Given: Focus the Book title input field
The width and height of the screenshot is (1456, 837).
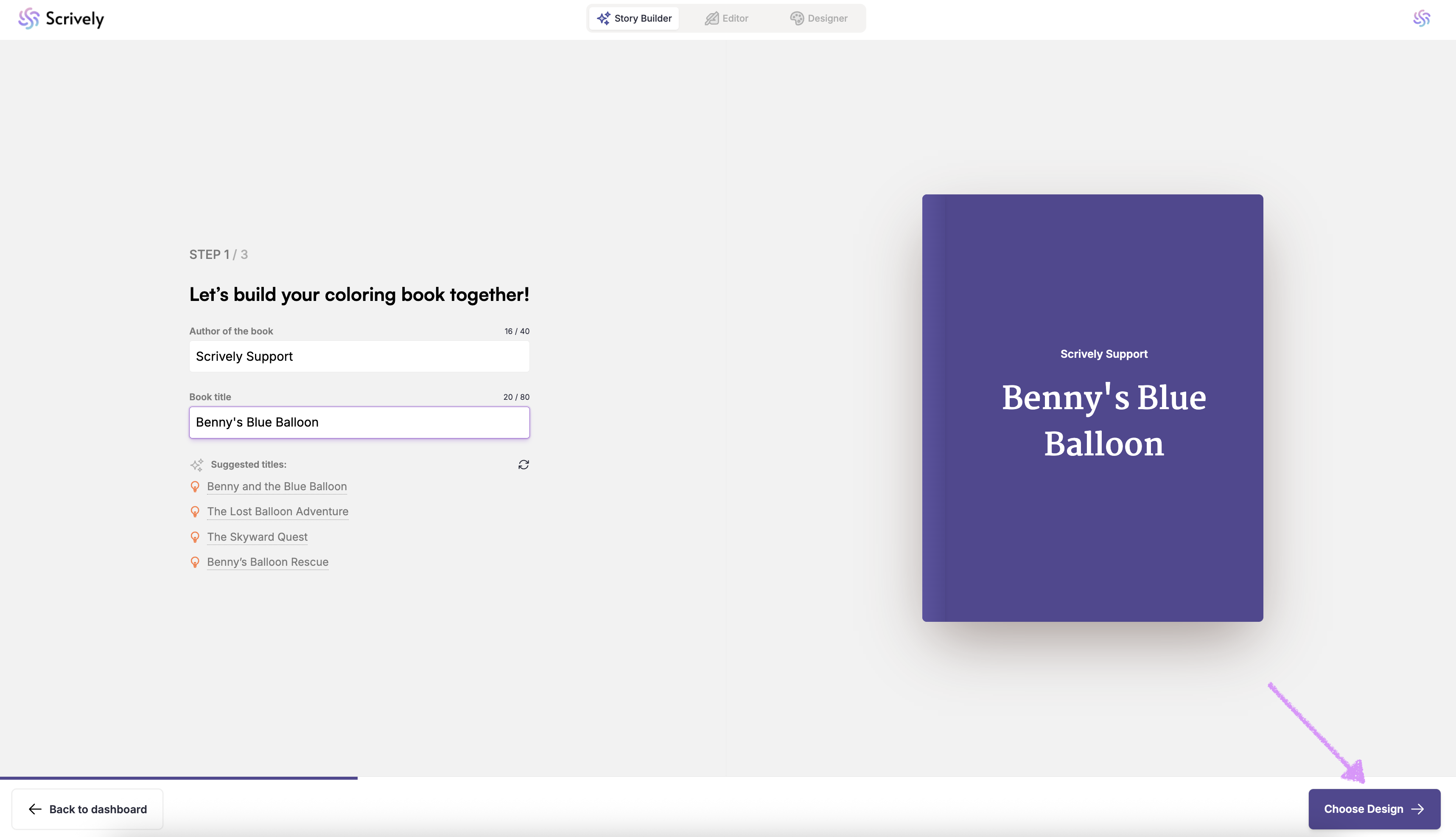Looking at the screenshot, I should [x=359, y=422].
